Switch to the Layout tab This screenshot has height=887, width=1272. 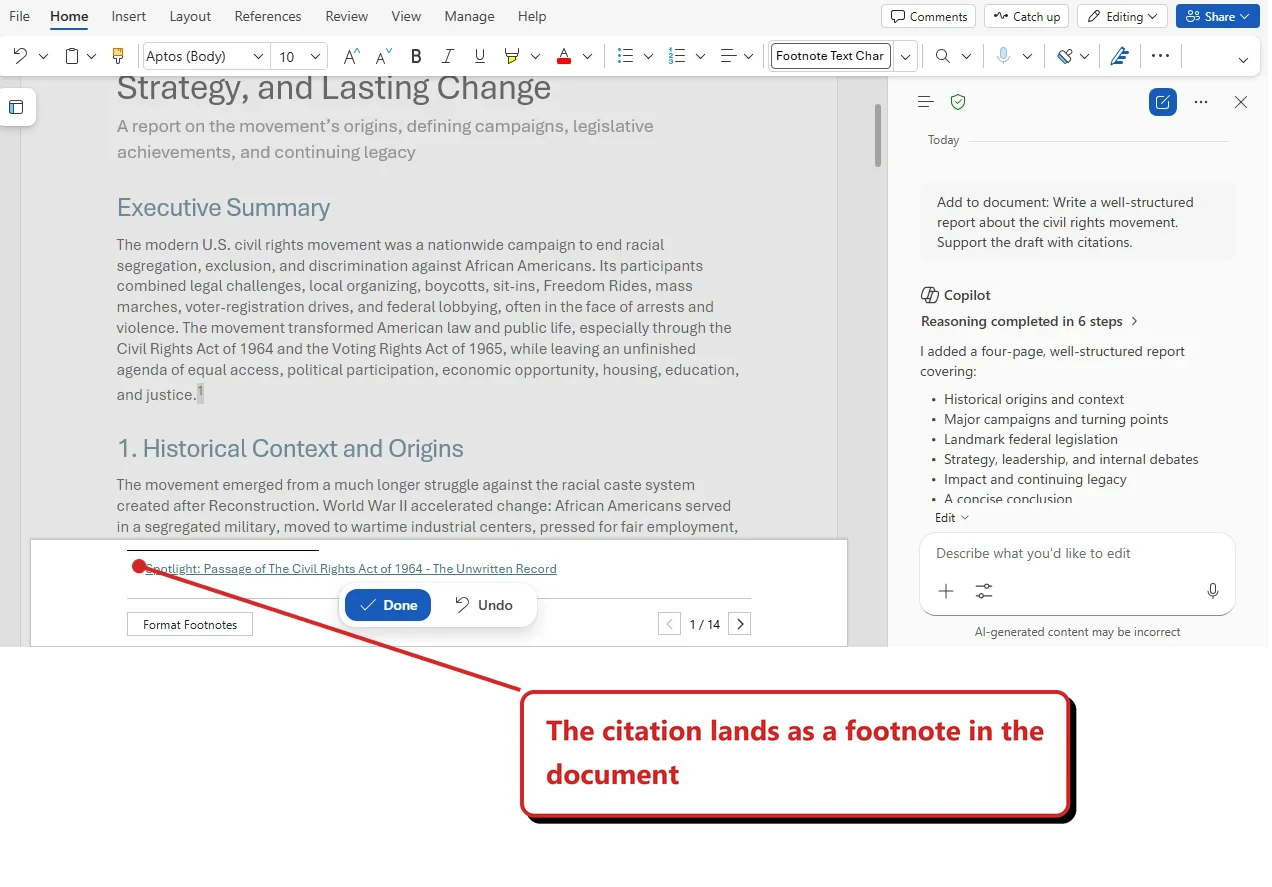[x=190, y=16]
